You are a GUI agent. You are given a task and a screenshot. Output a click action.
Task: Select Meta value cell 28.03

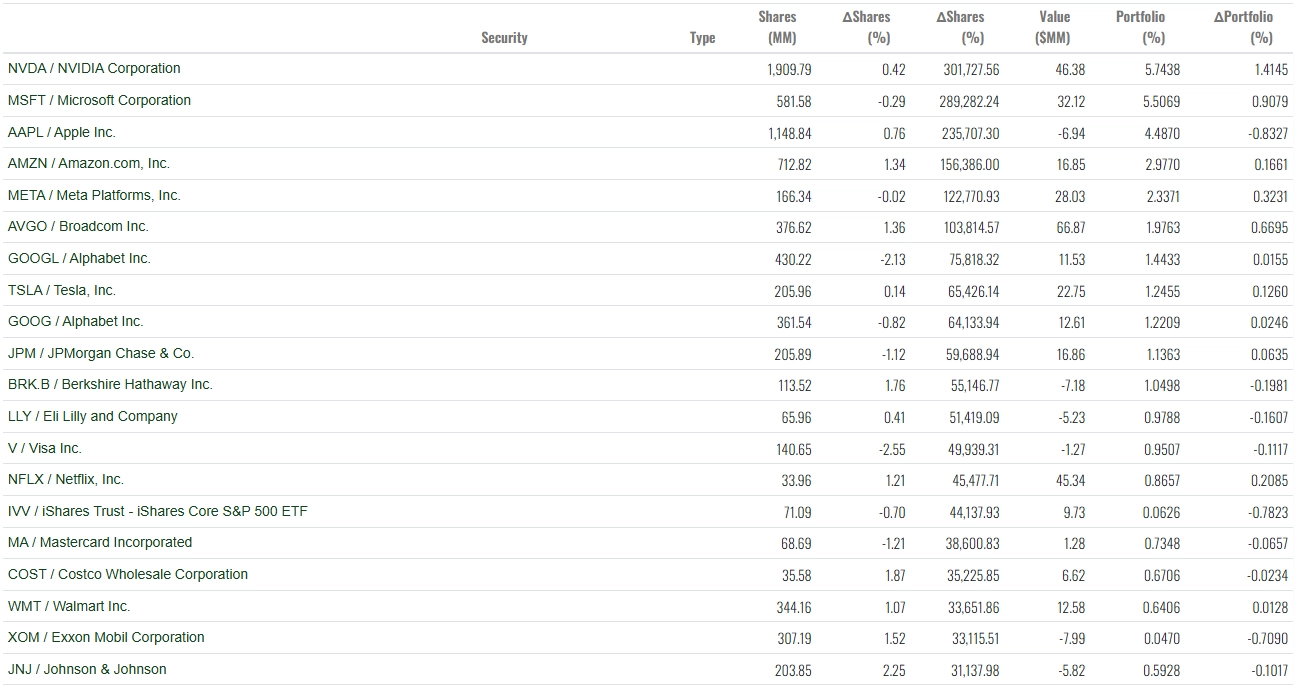tap(1070, 197)
